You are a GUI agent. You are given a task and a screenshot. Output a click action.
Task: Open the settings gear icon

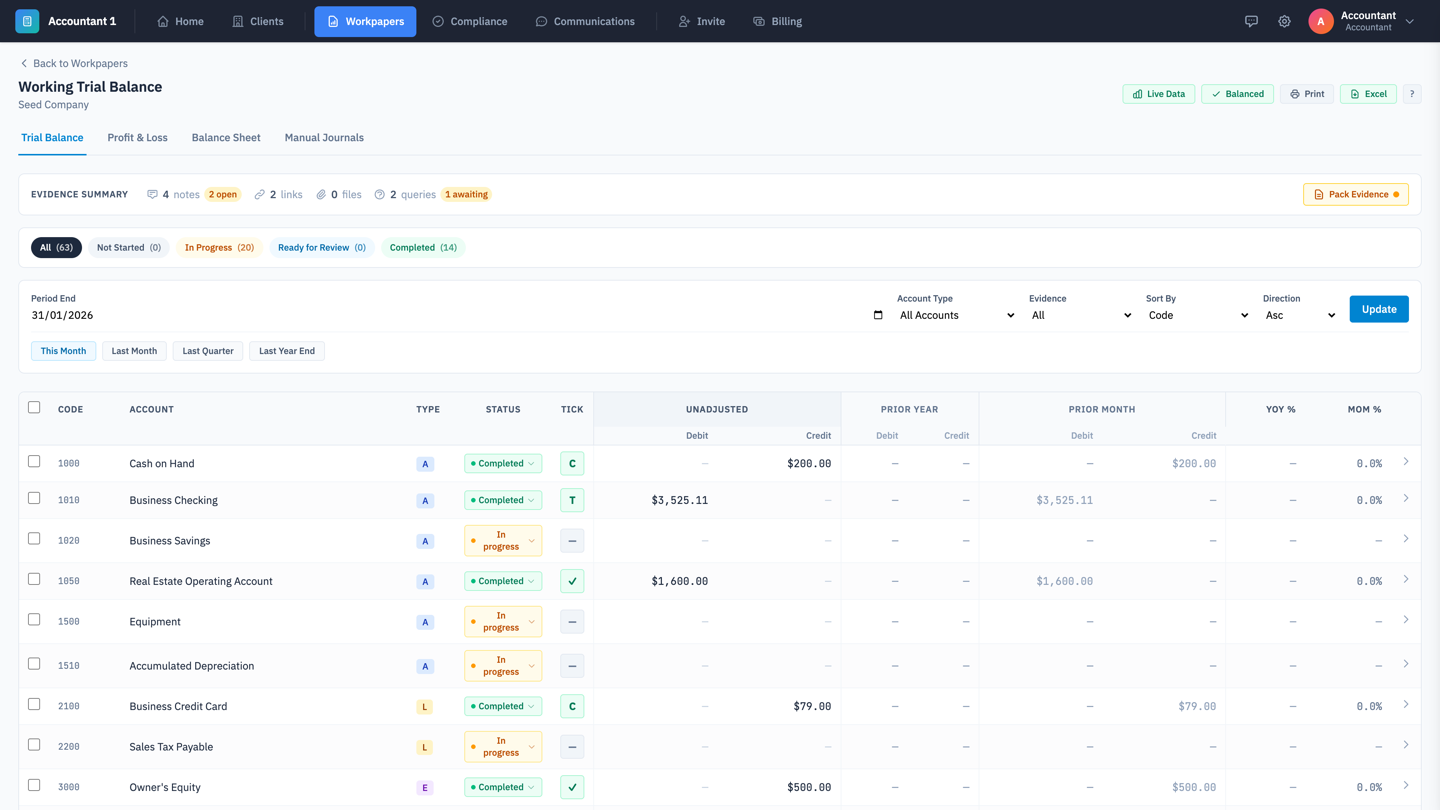(1285, 21)
